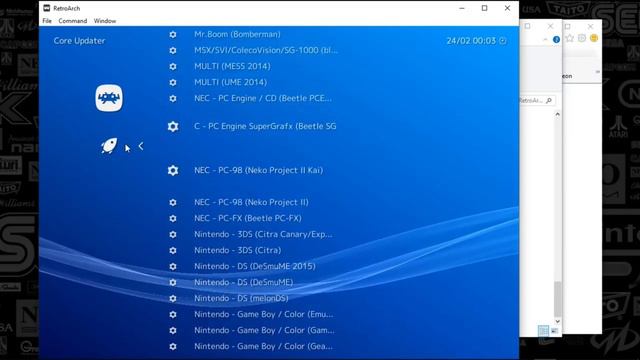The image size is (640, 360).
Task: Click scroll up arrow in background window
Action: (x=558, y=114)
